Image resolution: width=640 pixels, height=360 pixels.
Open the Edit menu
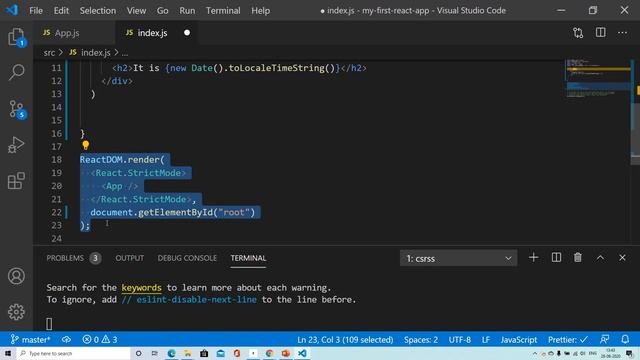click(61, 11)
